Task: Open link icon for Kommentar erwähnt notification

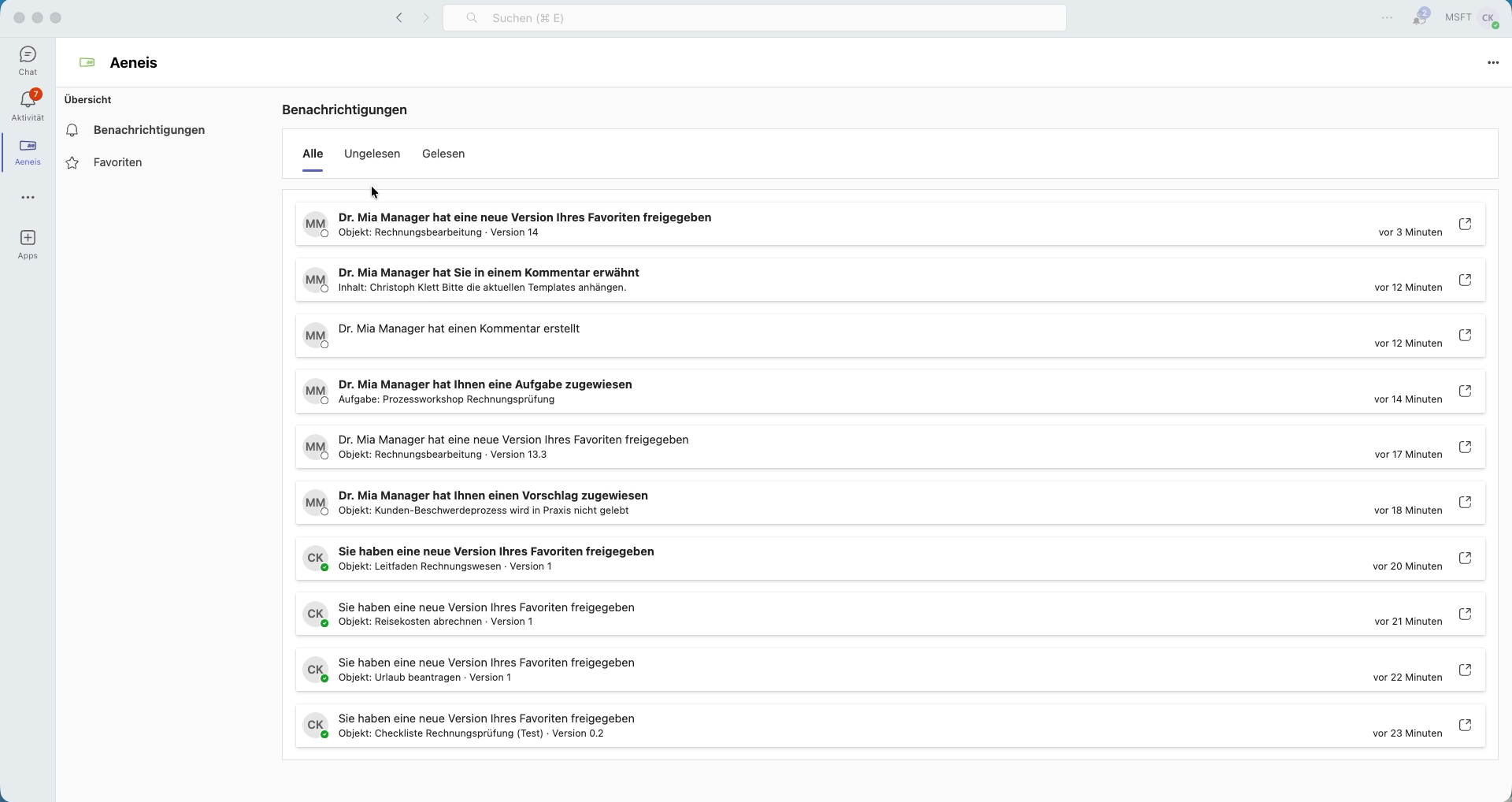Action: [x=1465, y=280]
